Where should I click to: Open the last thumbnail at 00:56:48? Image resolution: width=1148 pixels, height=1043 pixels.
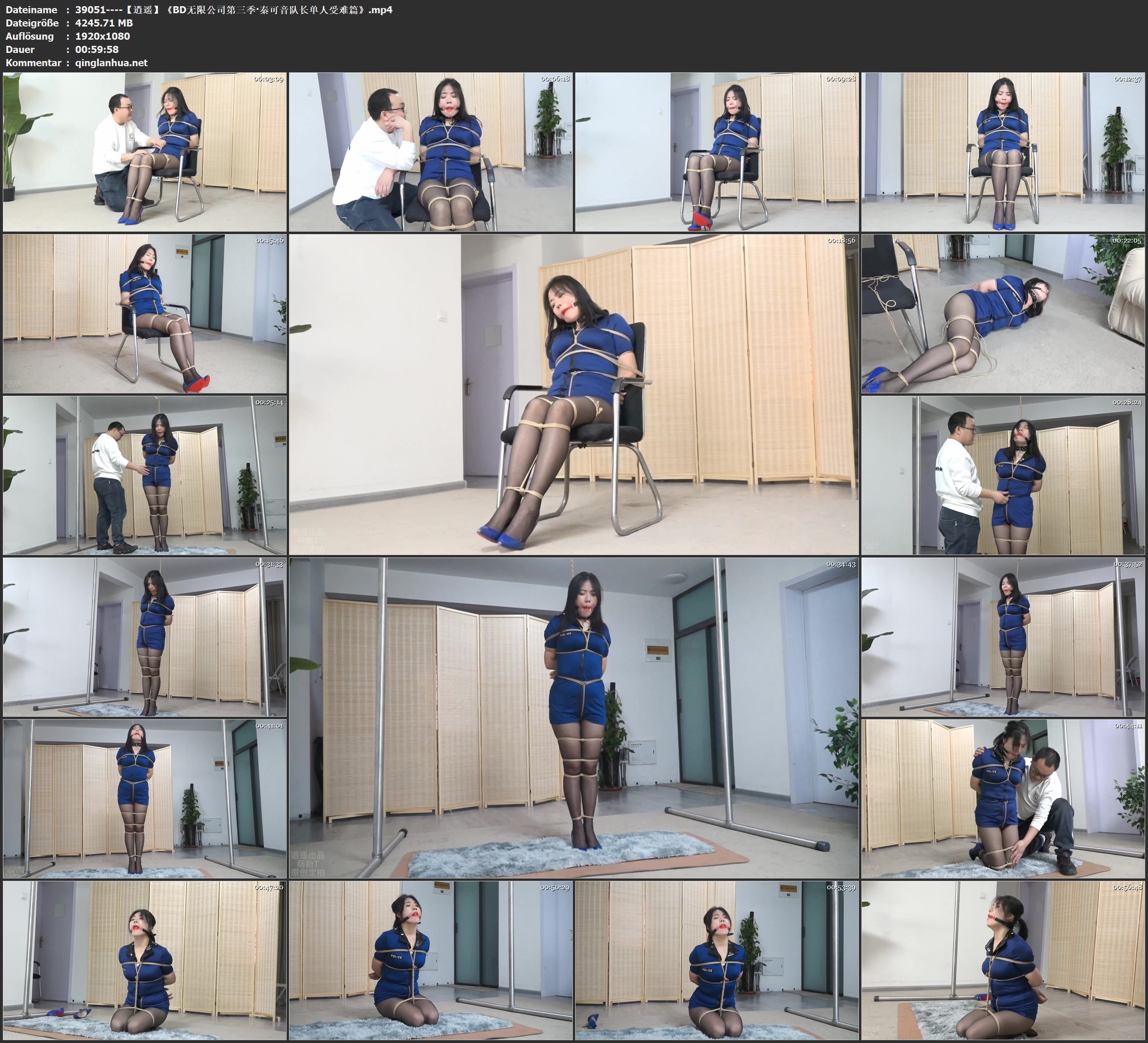1003,960
